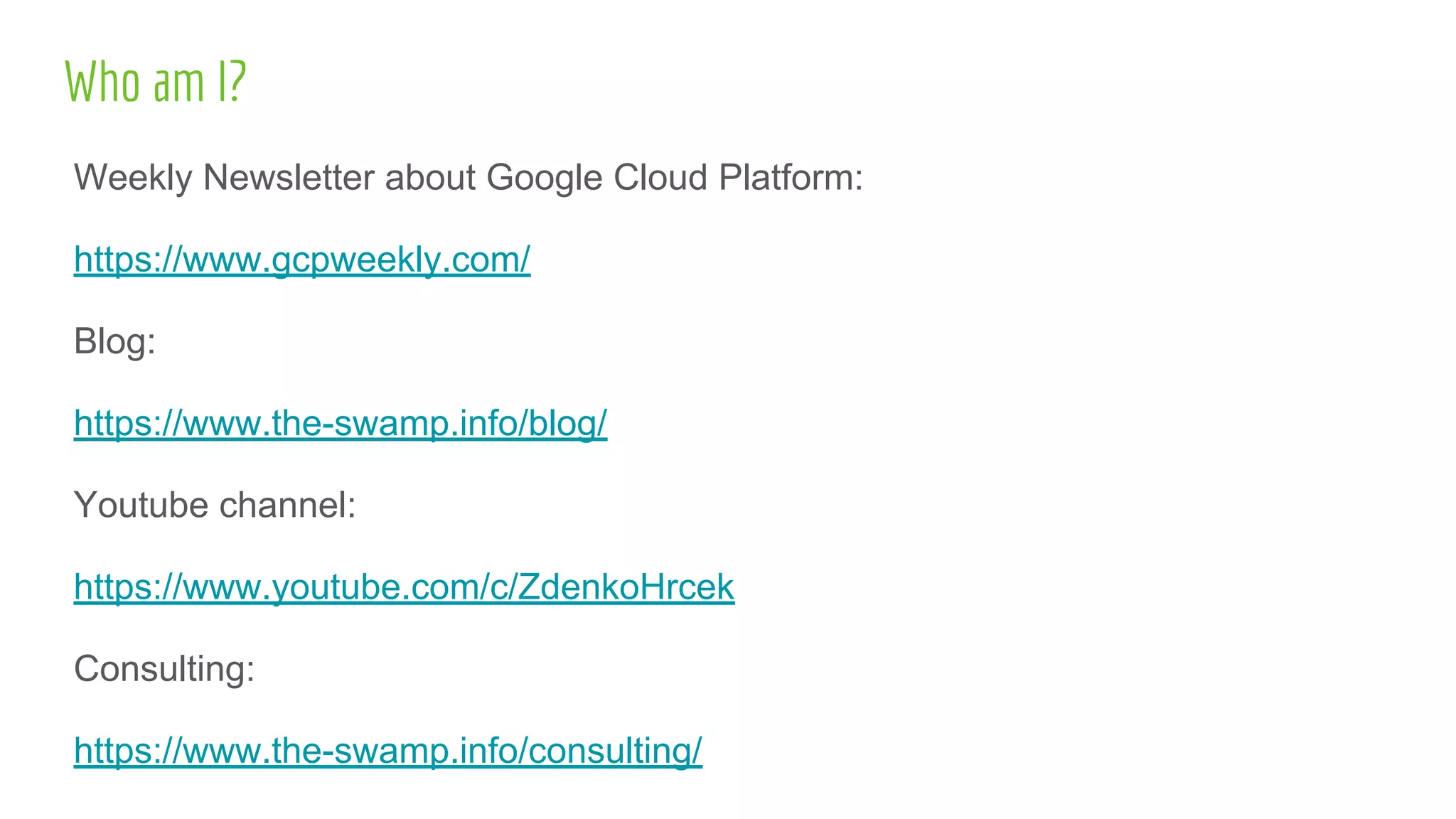The image size is (1456, 819).
Task: Click the word 'Who' in the green title
Action: click(x=102, y=82)
